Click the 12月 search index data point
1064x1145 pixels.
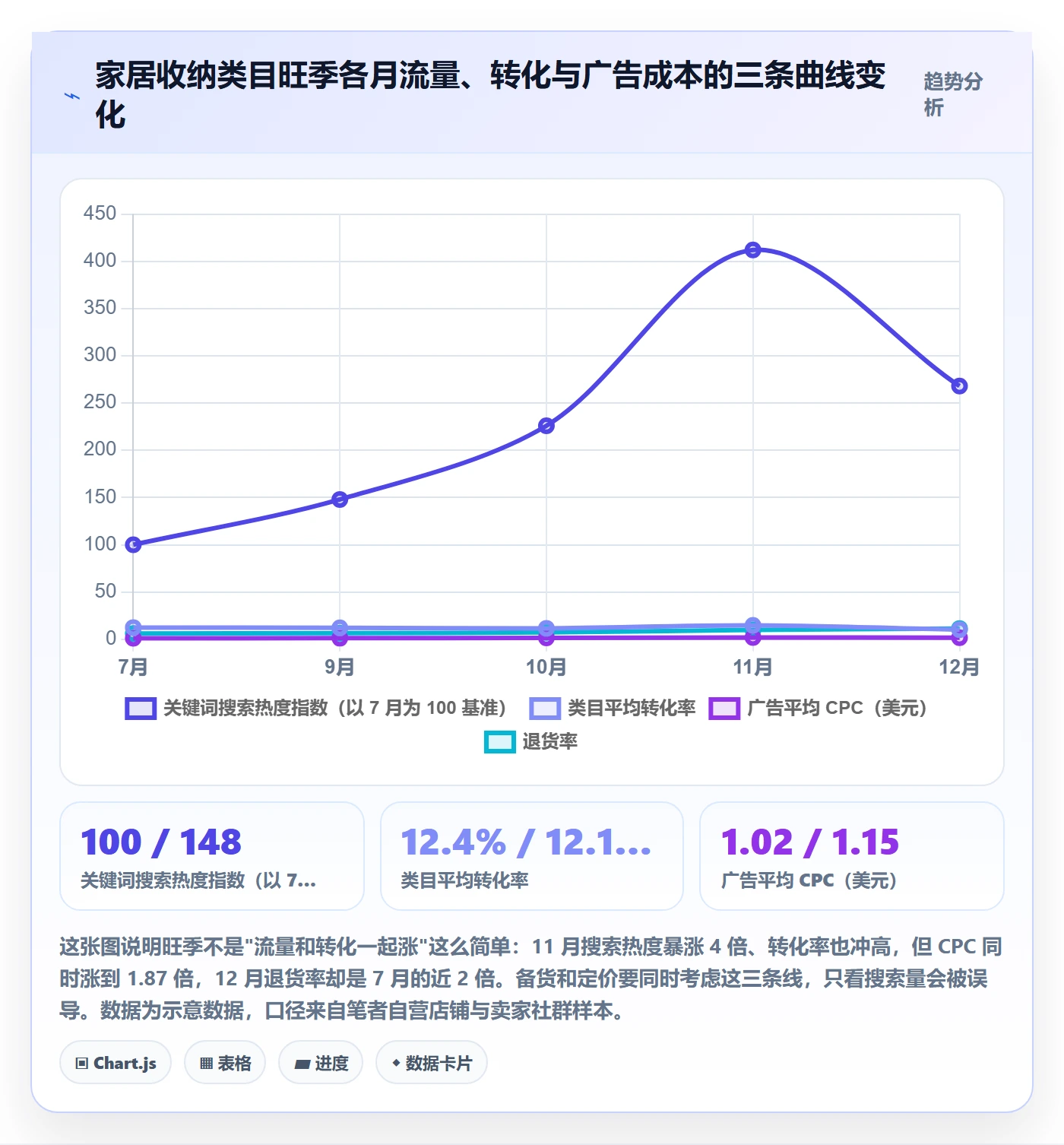click(960, 386)
